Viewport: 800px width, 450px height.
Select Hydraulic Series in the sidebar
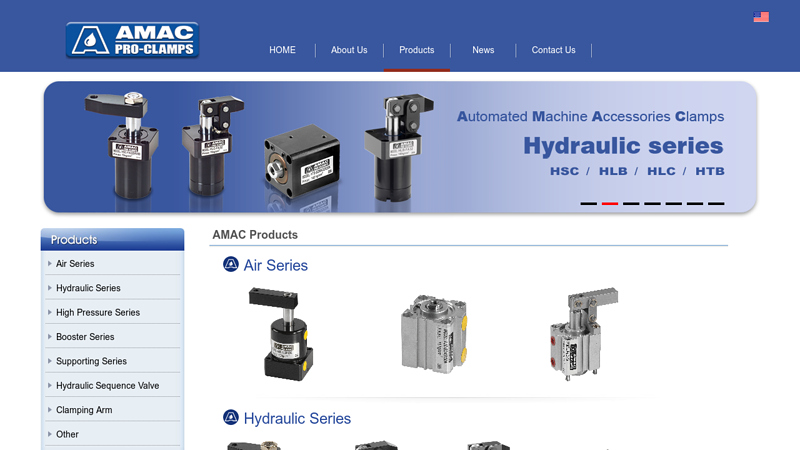(88, 288)
